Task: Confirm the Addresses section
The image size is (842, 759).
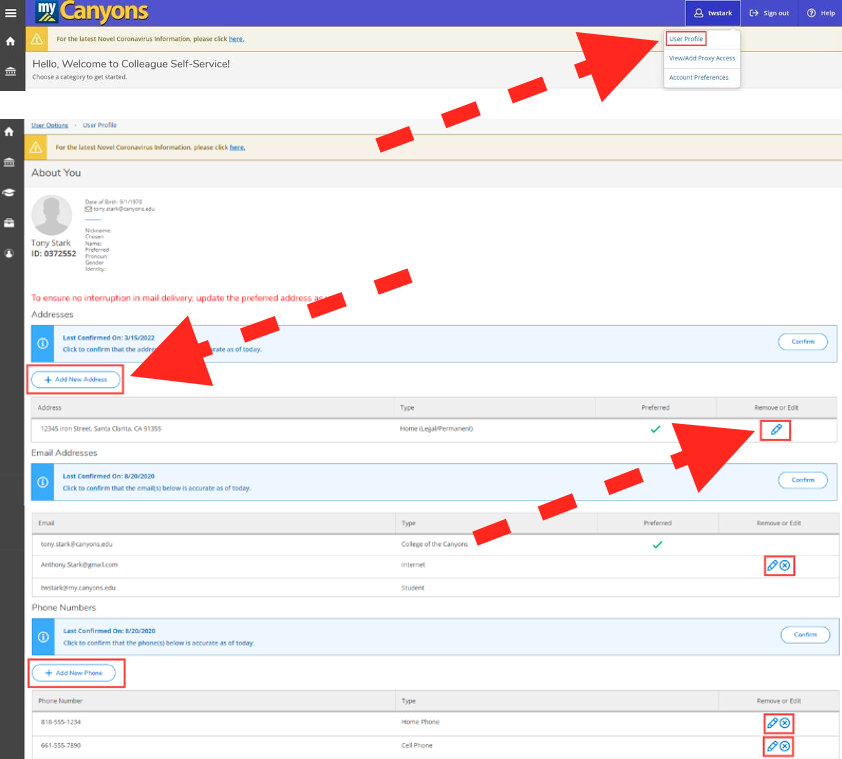Action: click(x=802, y=342)
